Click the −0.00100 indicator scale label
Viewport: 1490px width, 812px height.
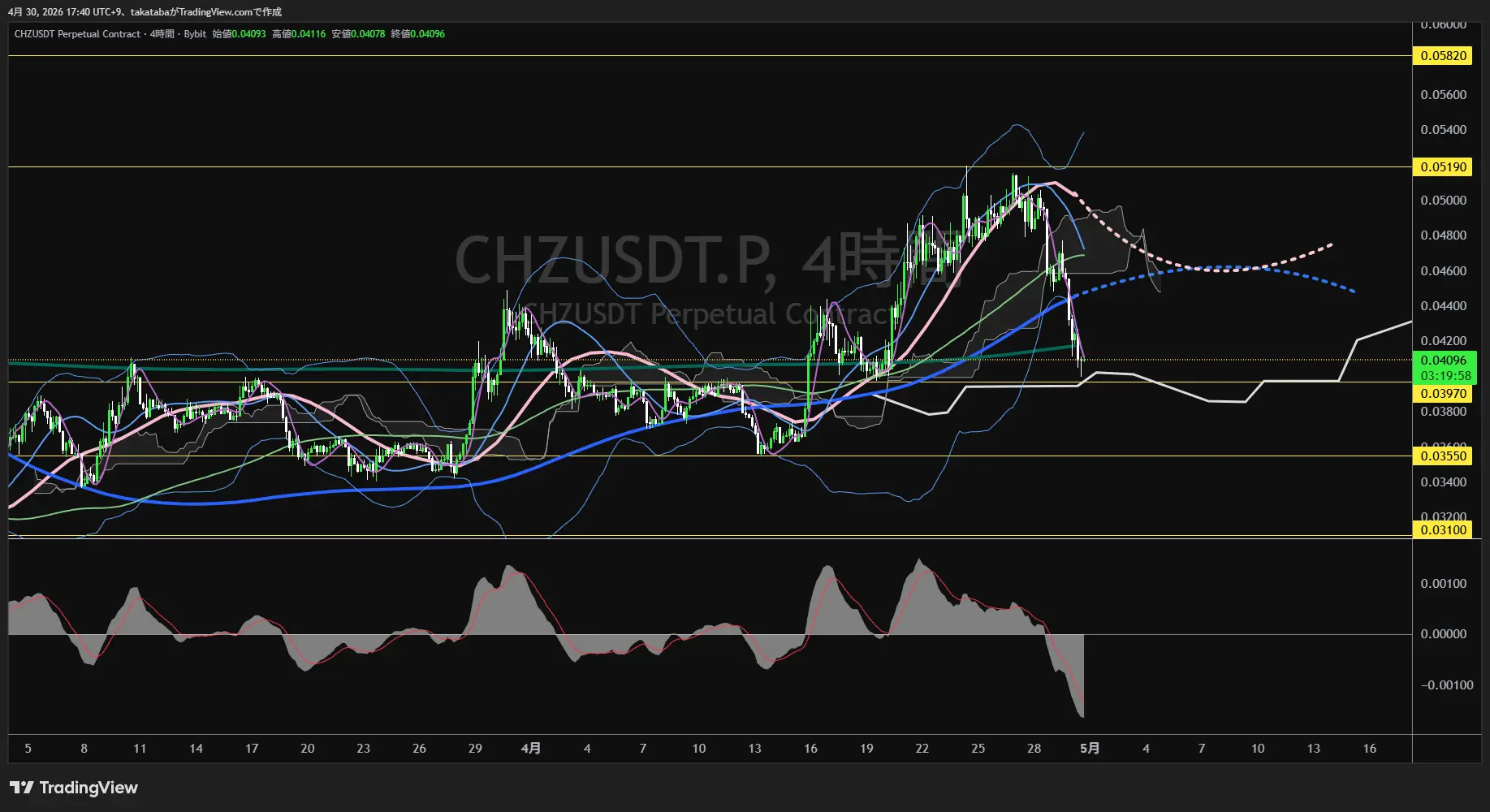pyautogui.click(x=1446, y=685)
